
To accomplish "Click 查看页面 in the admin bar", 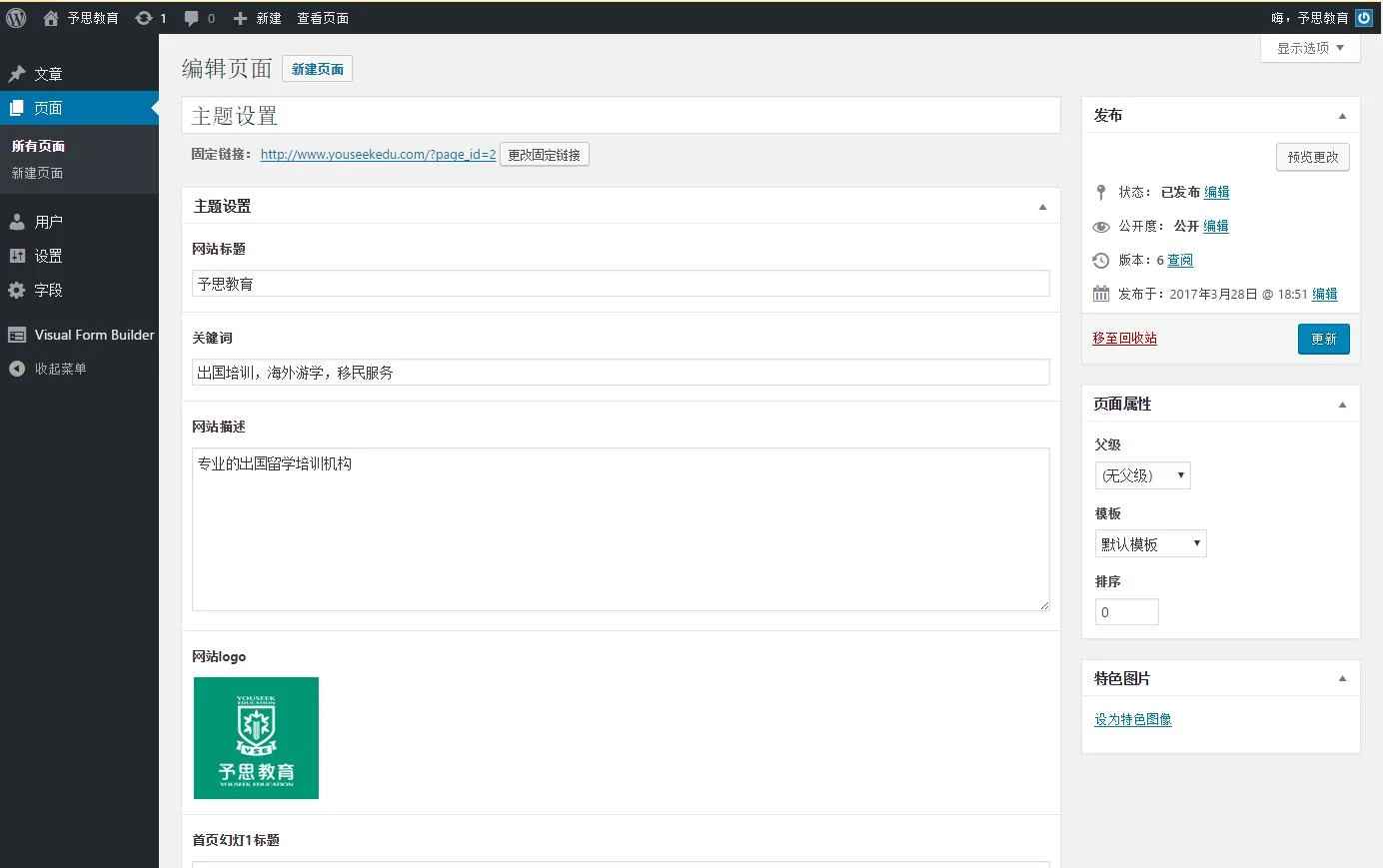I will point(322,17).
